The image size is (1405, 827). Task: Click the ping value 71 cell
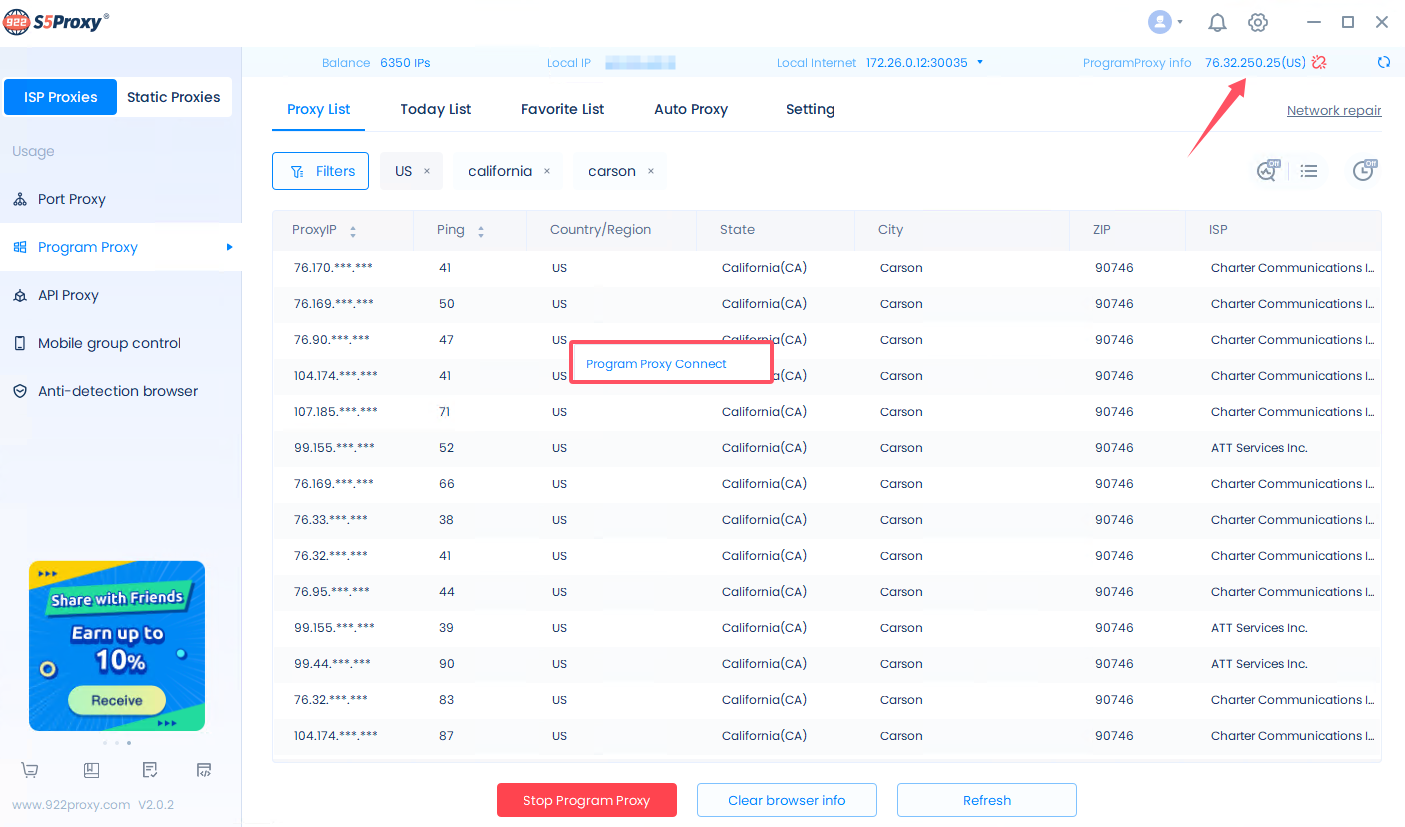(446, 412)
